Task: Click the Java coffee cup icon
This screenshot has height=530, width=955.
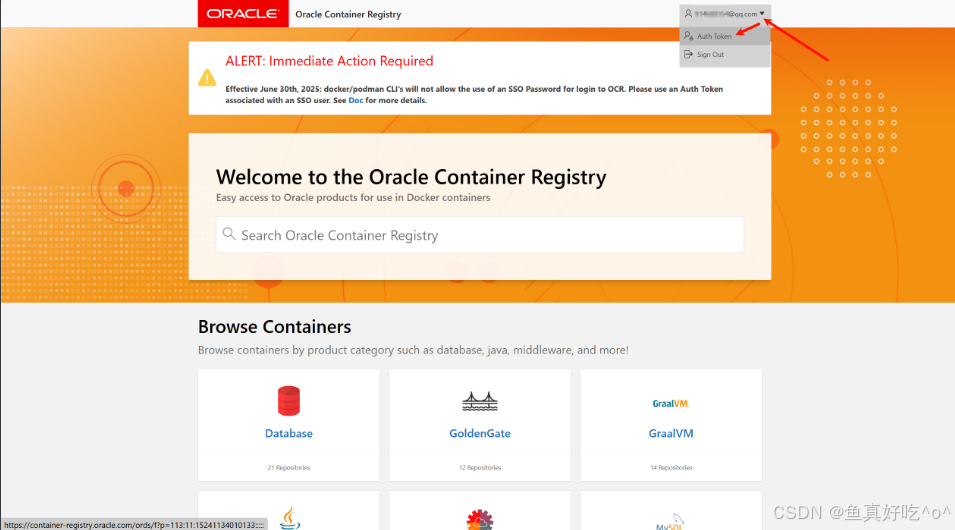Action: click(289, 517)
